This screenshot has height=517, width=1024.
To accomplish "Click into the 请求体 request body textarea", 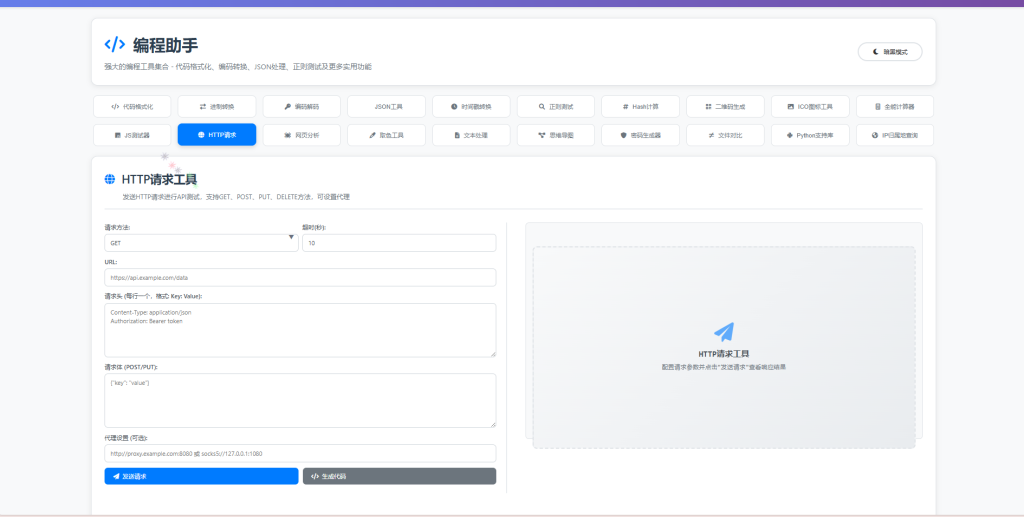I will [x=300, y=400].
